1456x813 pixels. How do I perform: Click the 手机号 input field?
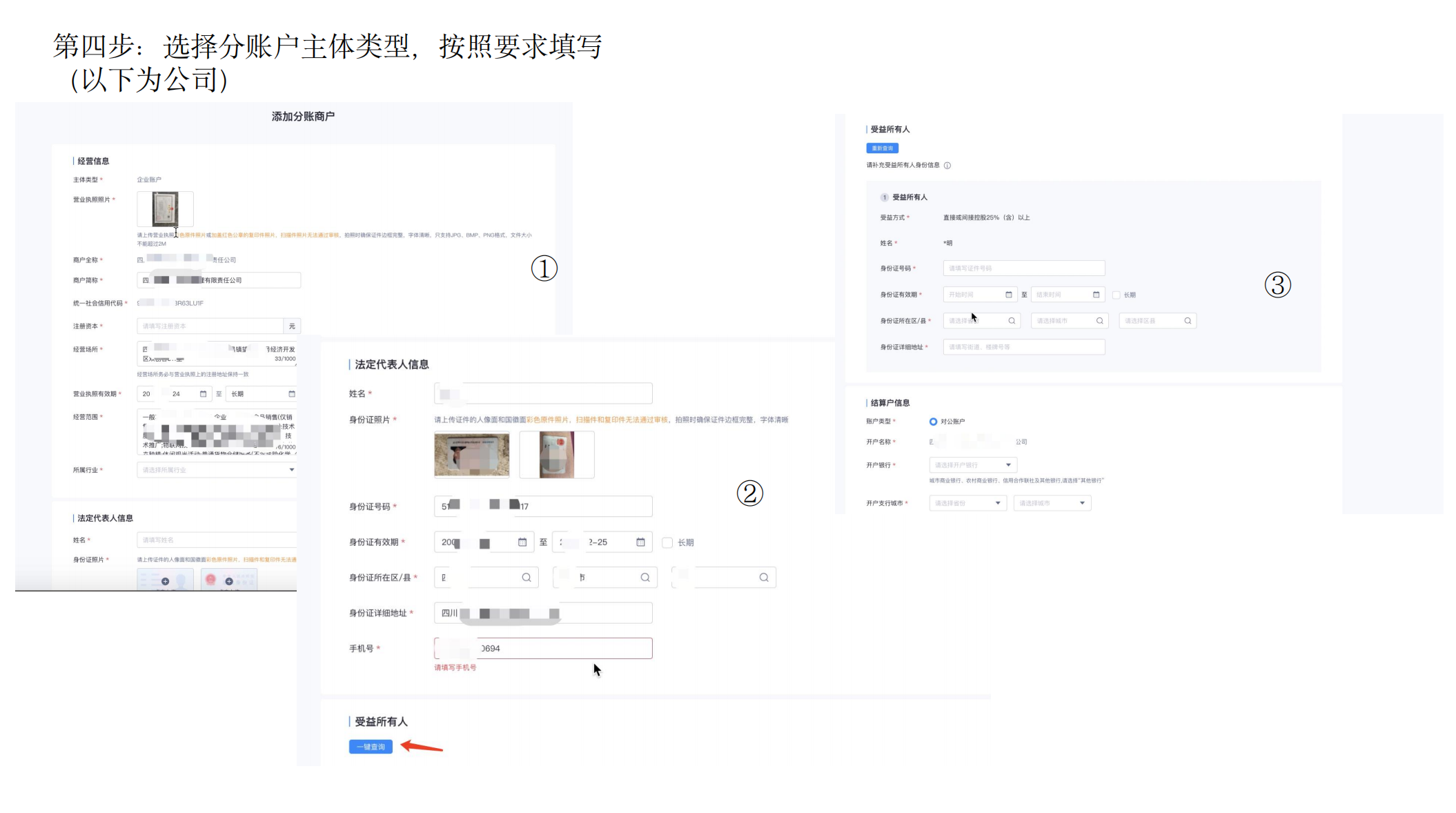point(543,648)
